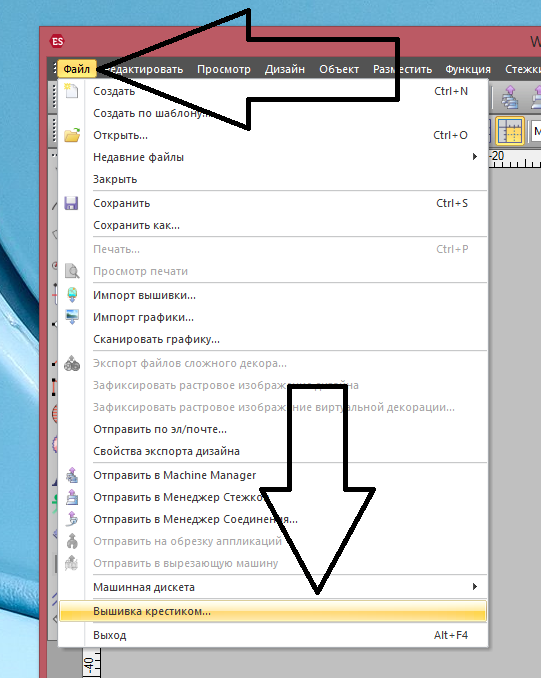Viewport: 541px width, 678px height.
Task: Open the Дизайн menu
Action: (285, 69)
